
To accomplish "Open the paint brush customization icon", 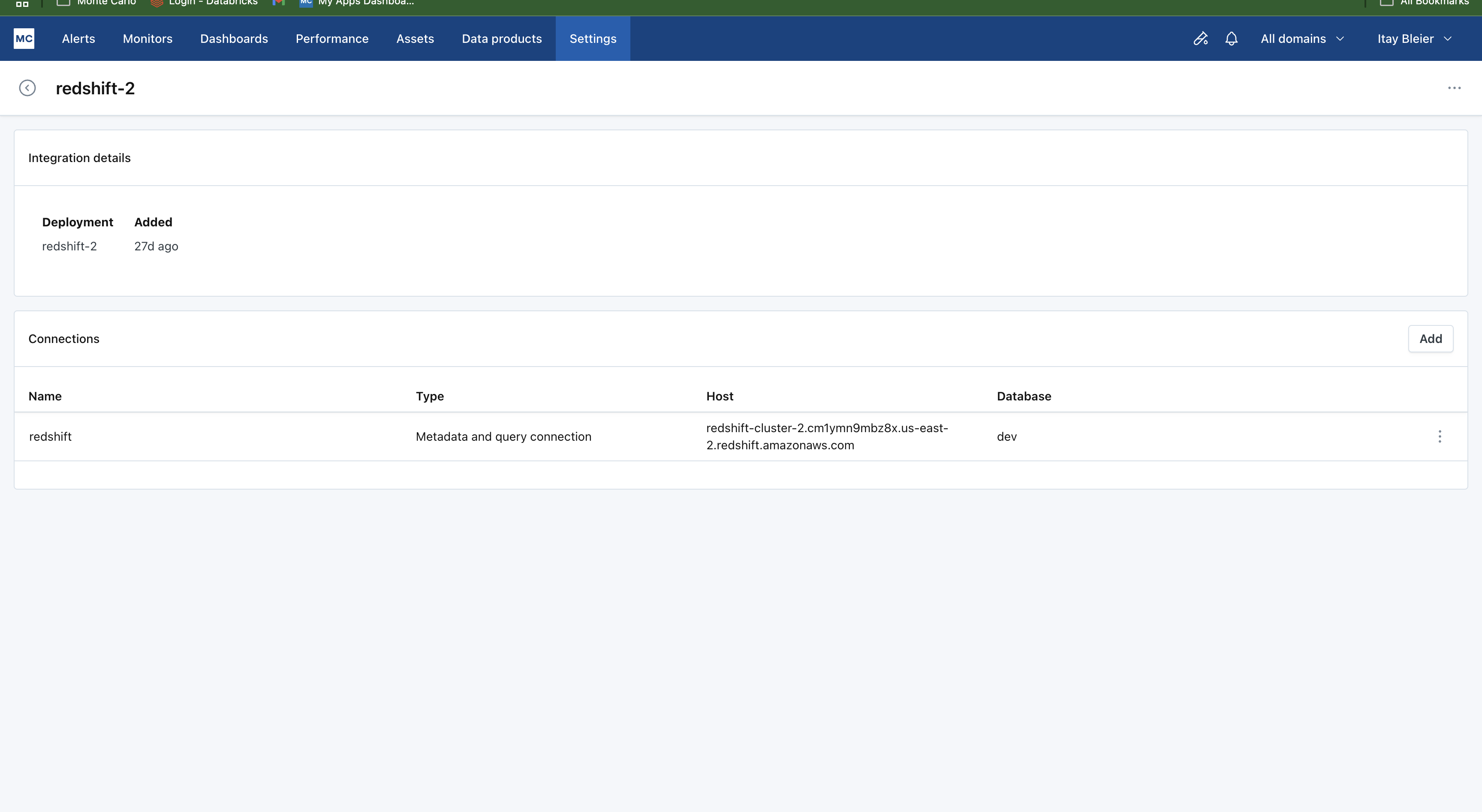I will click(x=1200, y=39).
